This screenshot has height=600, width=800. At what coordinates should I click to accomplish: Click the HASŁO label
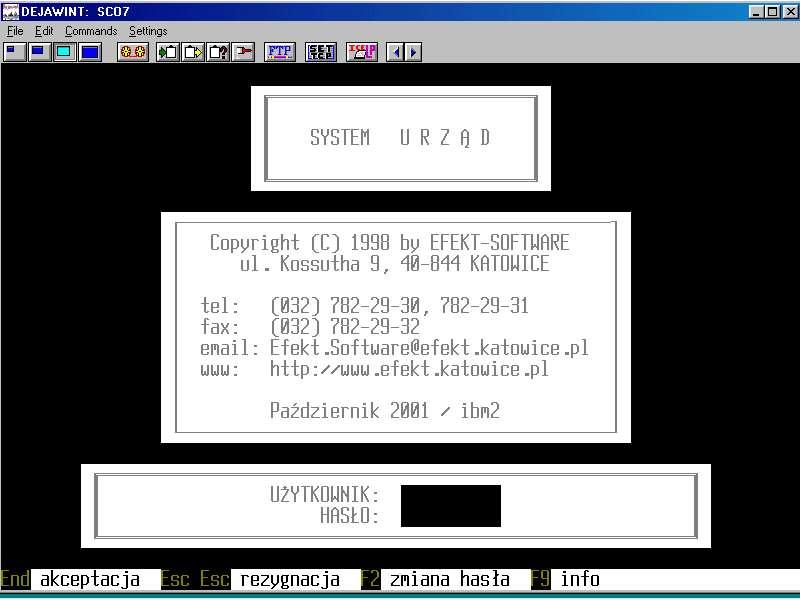[x=349, y=516]
